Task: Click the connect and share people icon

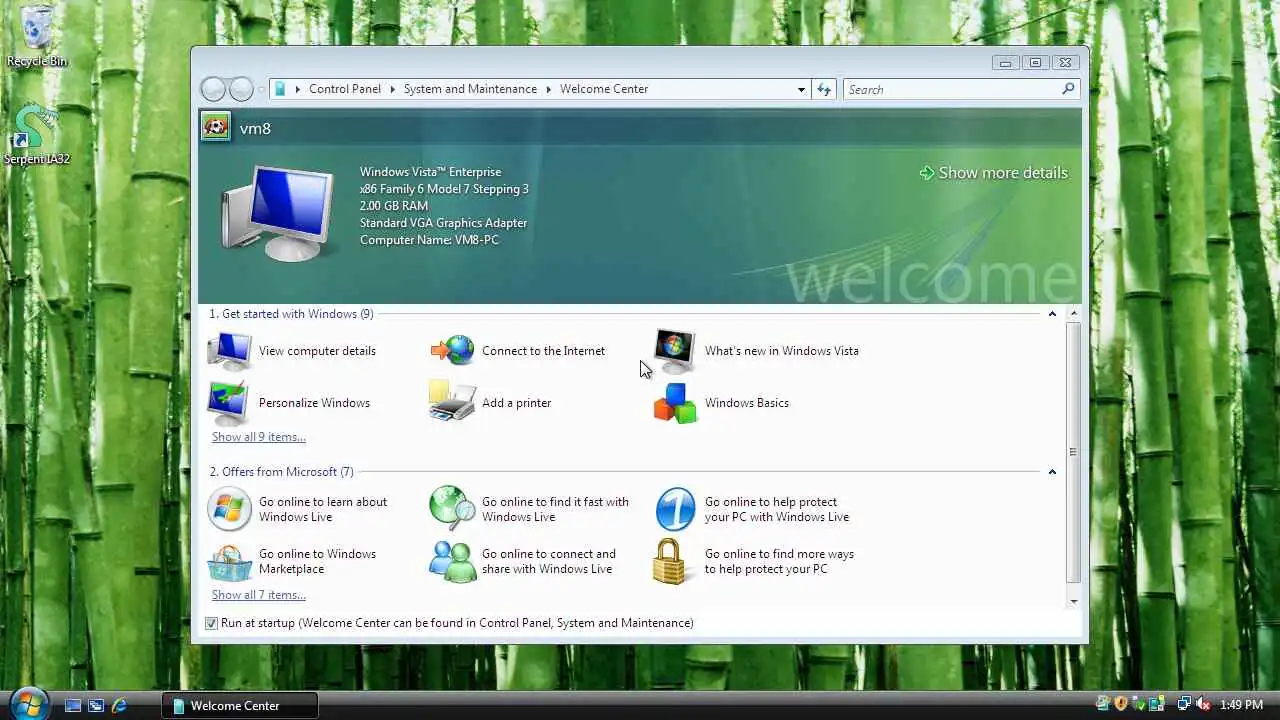Action: click(x=452, y=561)
